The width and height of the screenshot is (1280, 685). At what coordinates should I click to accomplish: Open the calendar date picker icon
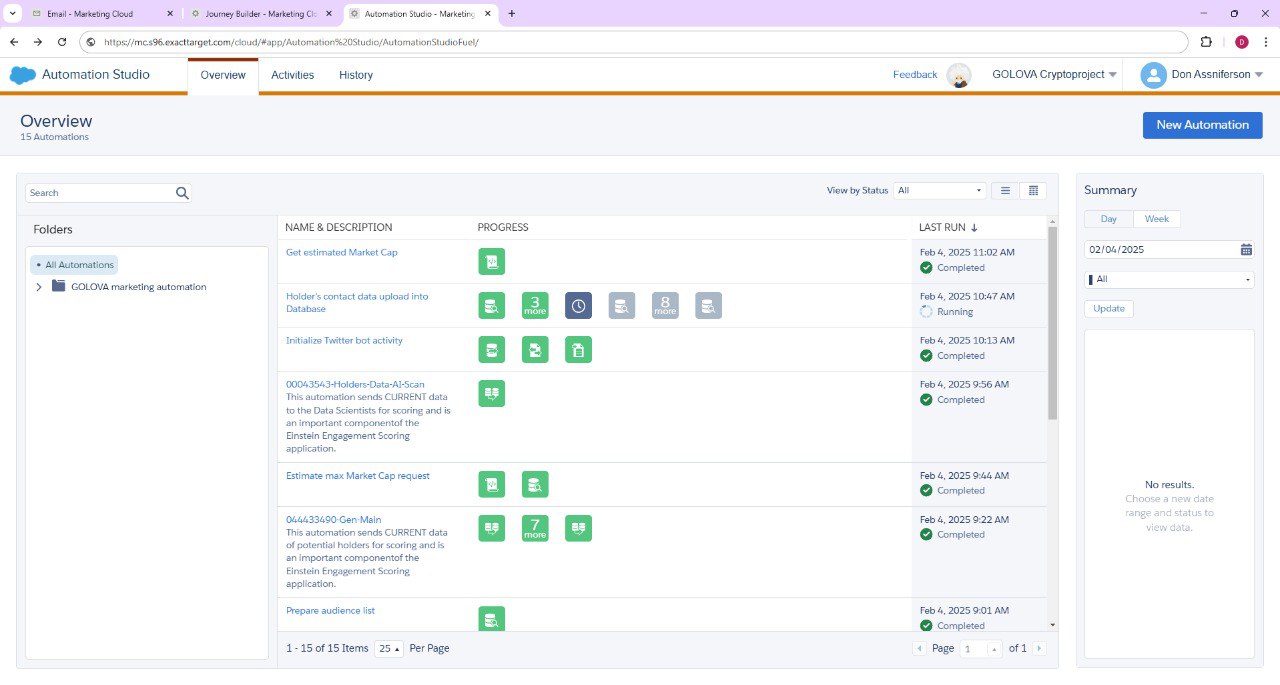click(1246, 250)
